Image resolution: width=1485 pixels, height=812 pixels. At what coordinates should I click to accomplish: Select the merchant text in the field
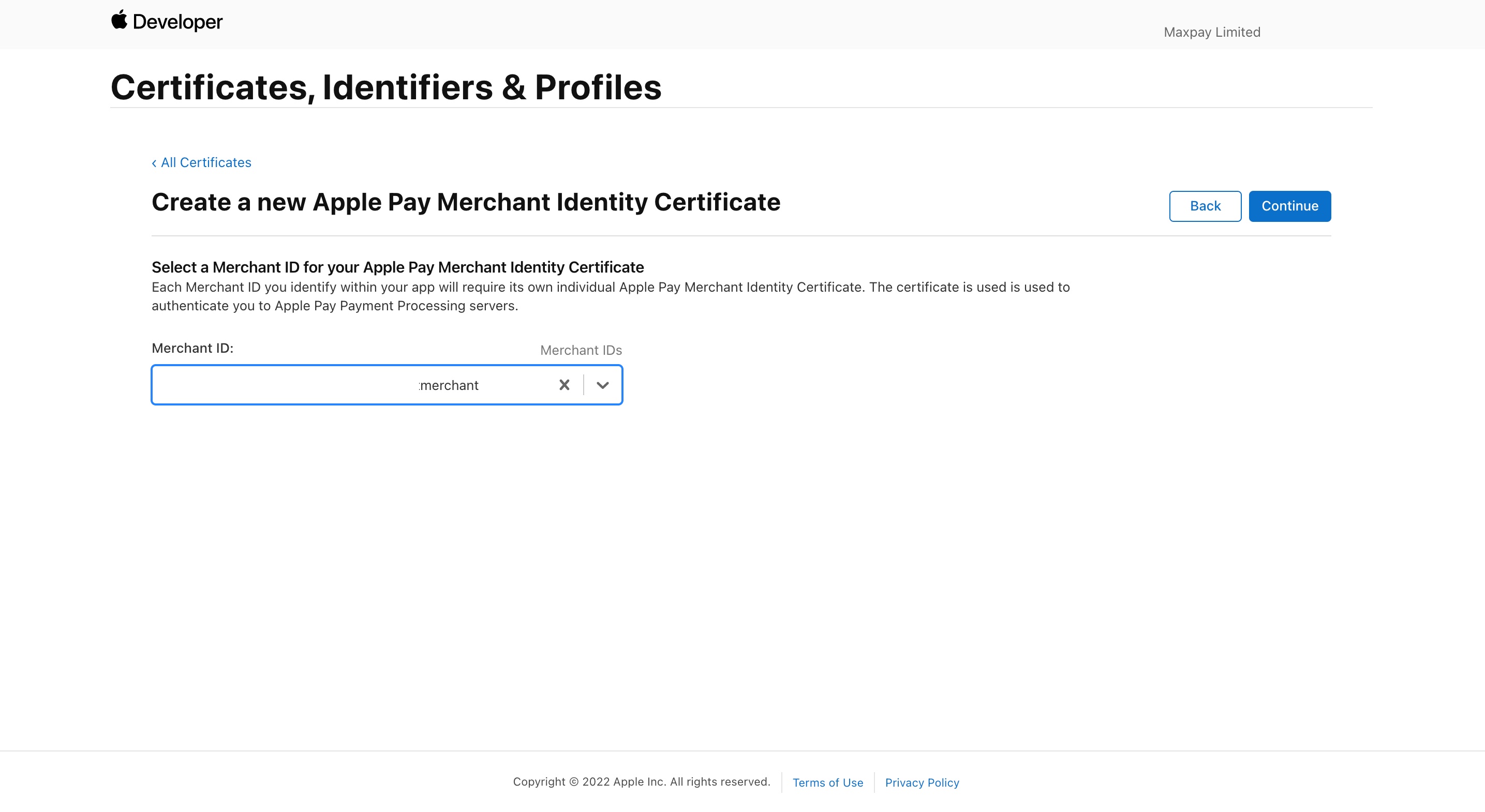click(448, 385)
